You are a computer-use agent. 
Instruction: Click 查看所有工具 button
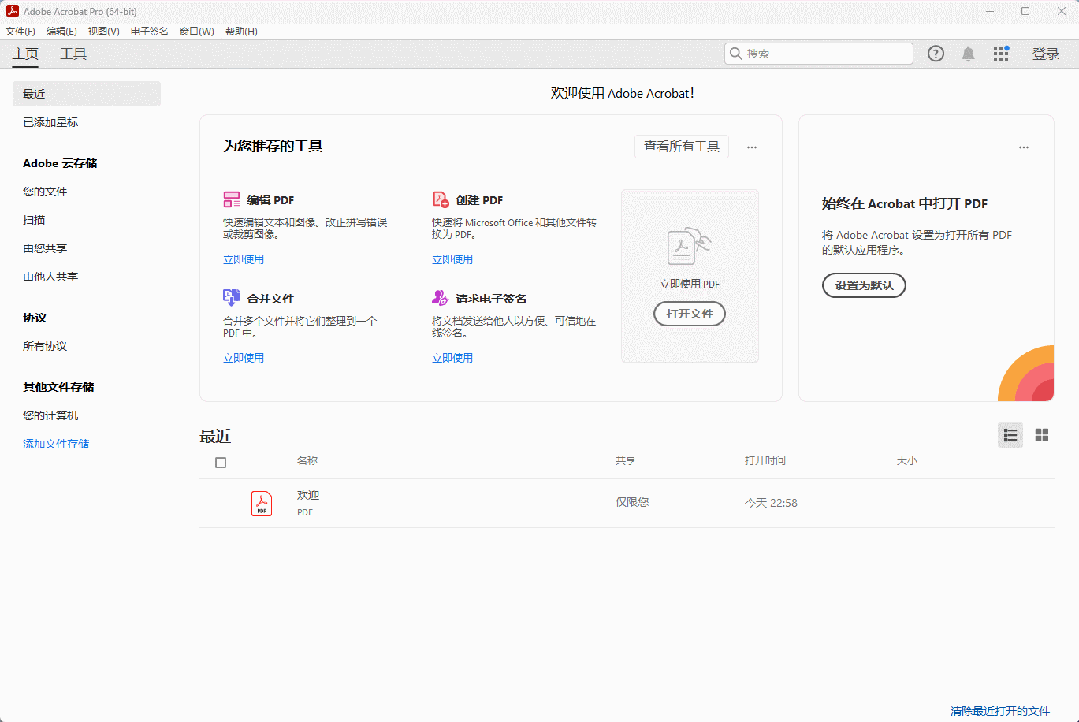pyautogui.click(x=681, y=147)
